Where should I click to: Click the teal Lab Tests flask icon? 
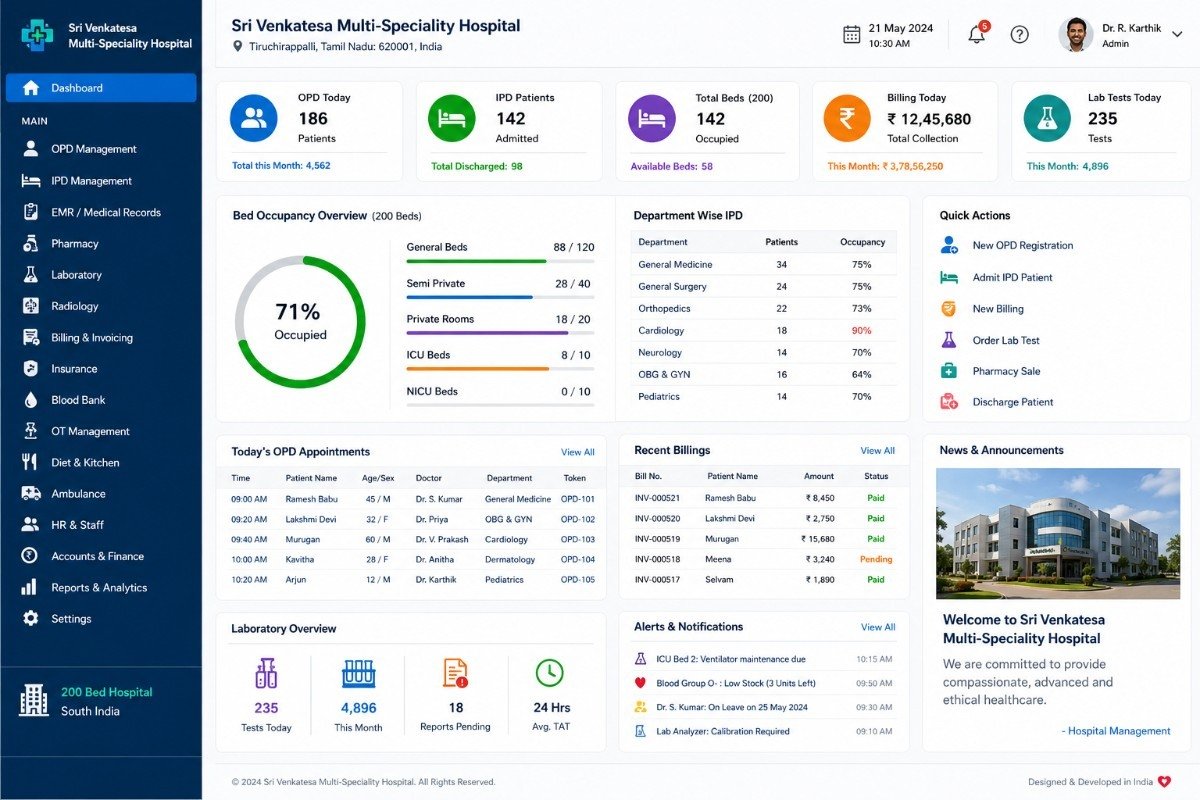click(x=1047, y=119)
